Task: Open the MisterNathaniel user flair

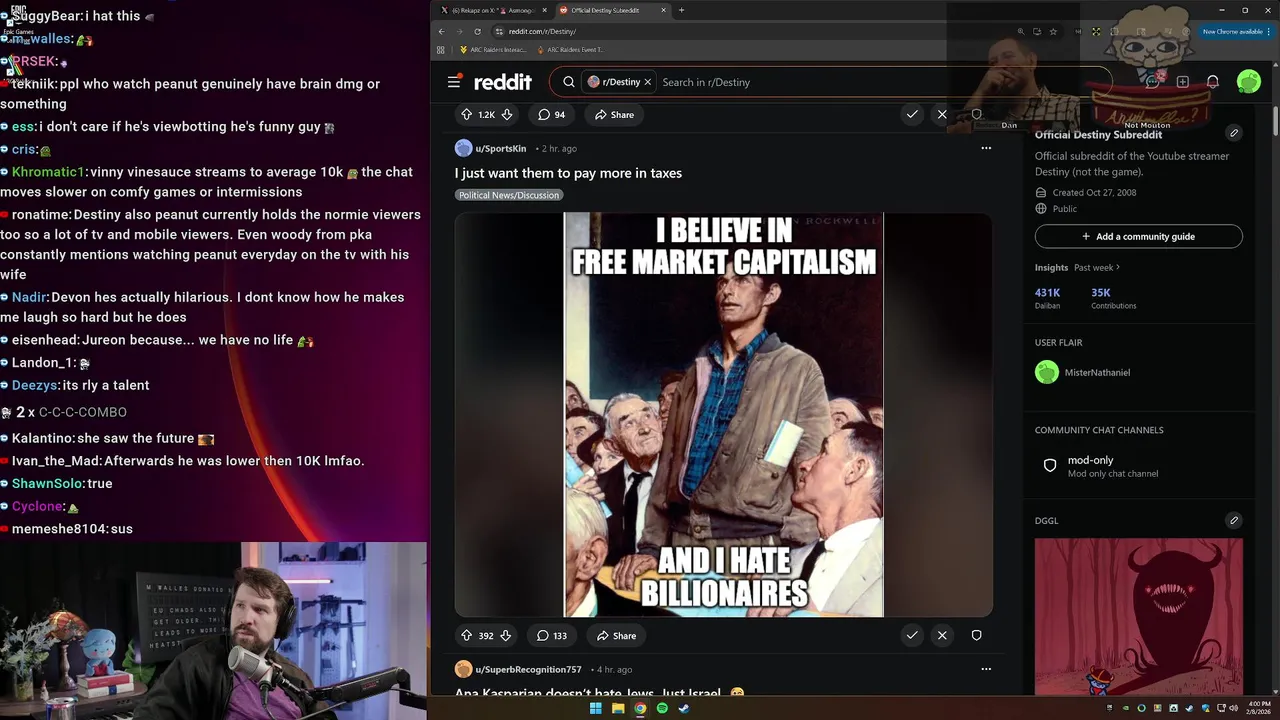Action: pos(1083,372)
